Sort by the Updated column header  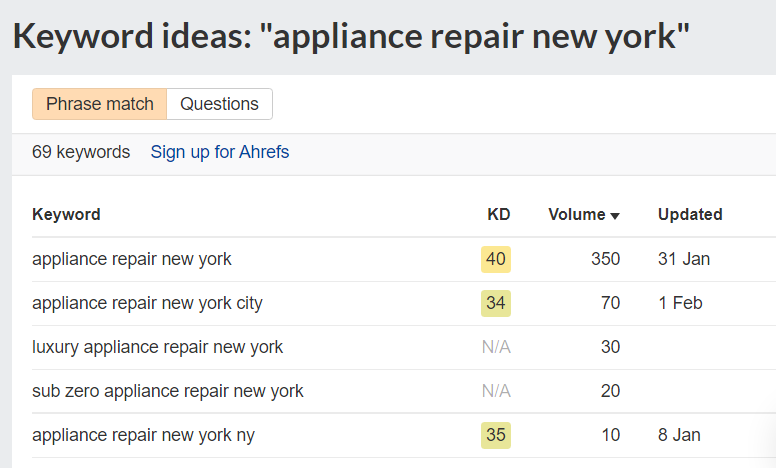click(x=690, y=214)
